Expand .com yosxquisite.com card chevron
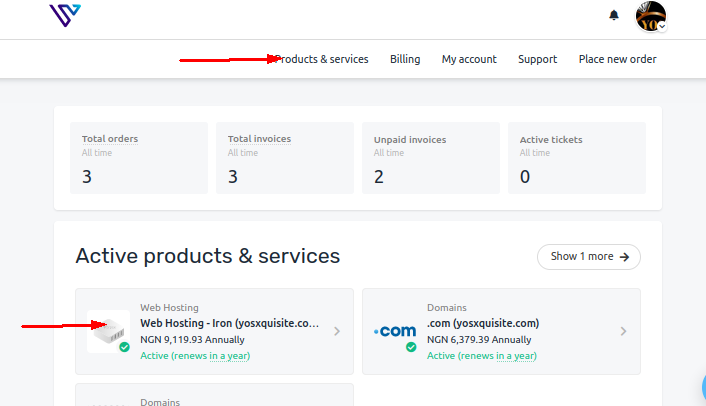706x406 pixels. (x=623, y=331)
